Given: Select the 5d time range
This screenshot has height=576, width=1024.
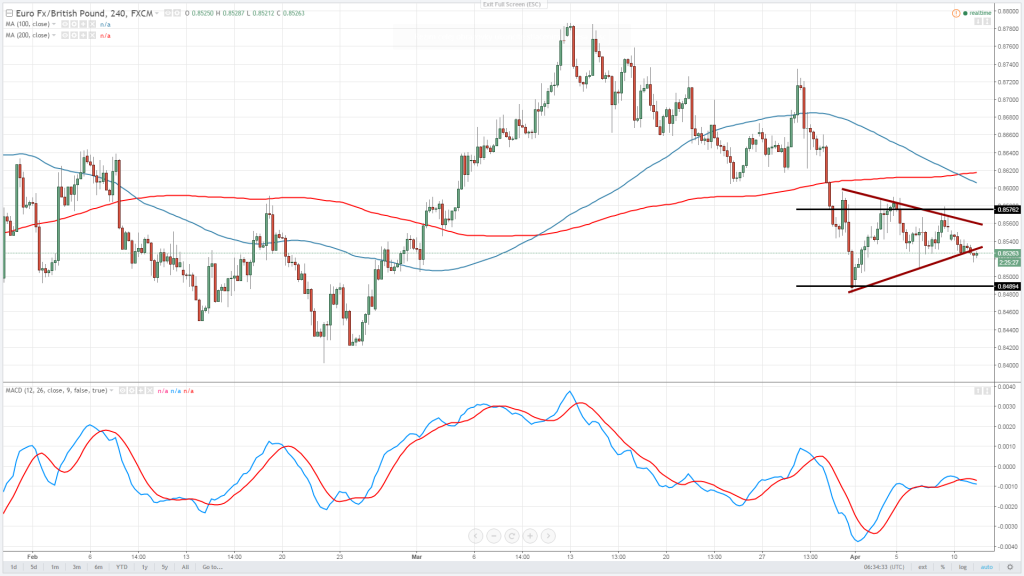Looking at the screenshot, I should click(34, 567).
